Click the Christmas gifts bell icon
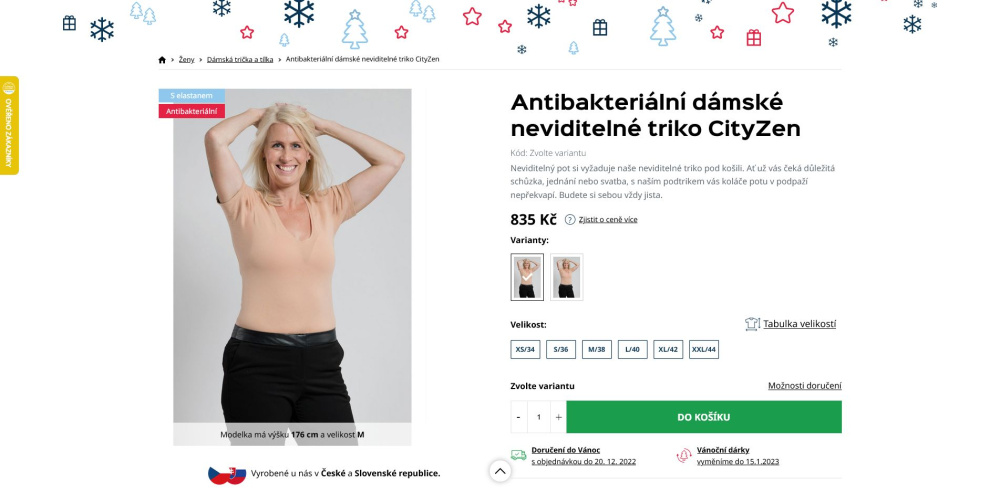Image resolution: width=1000 pixels, height=492 pixels. (684, 455)
